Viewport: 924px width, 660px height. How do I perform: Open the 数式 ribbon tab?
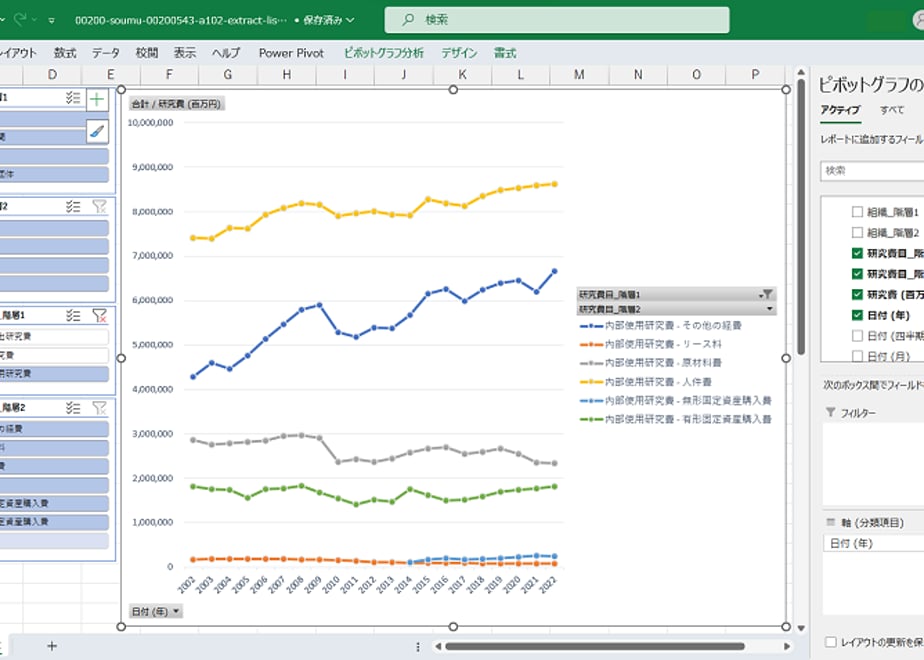point(65,53)
